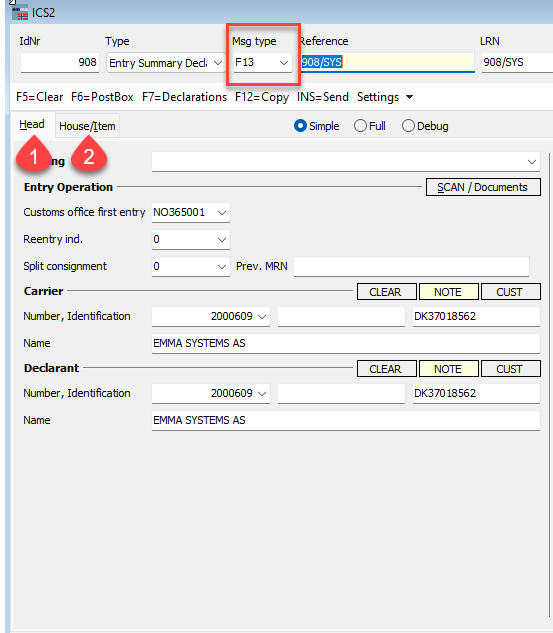Click CLEAR button in Carrier section
This screenshot has width=553, height=633.
click(x=387, y=292)
